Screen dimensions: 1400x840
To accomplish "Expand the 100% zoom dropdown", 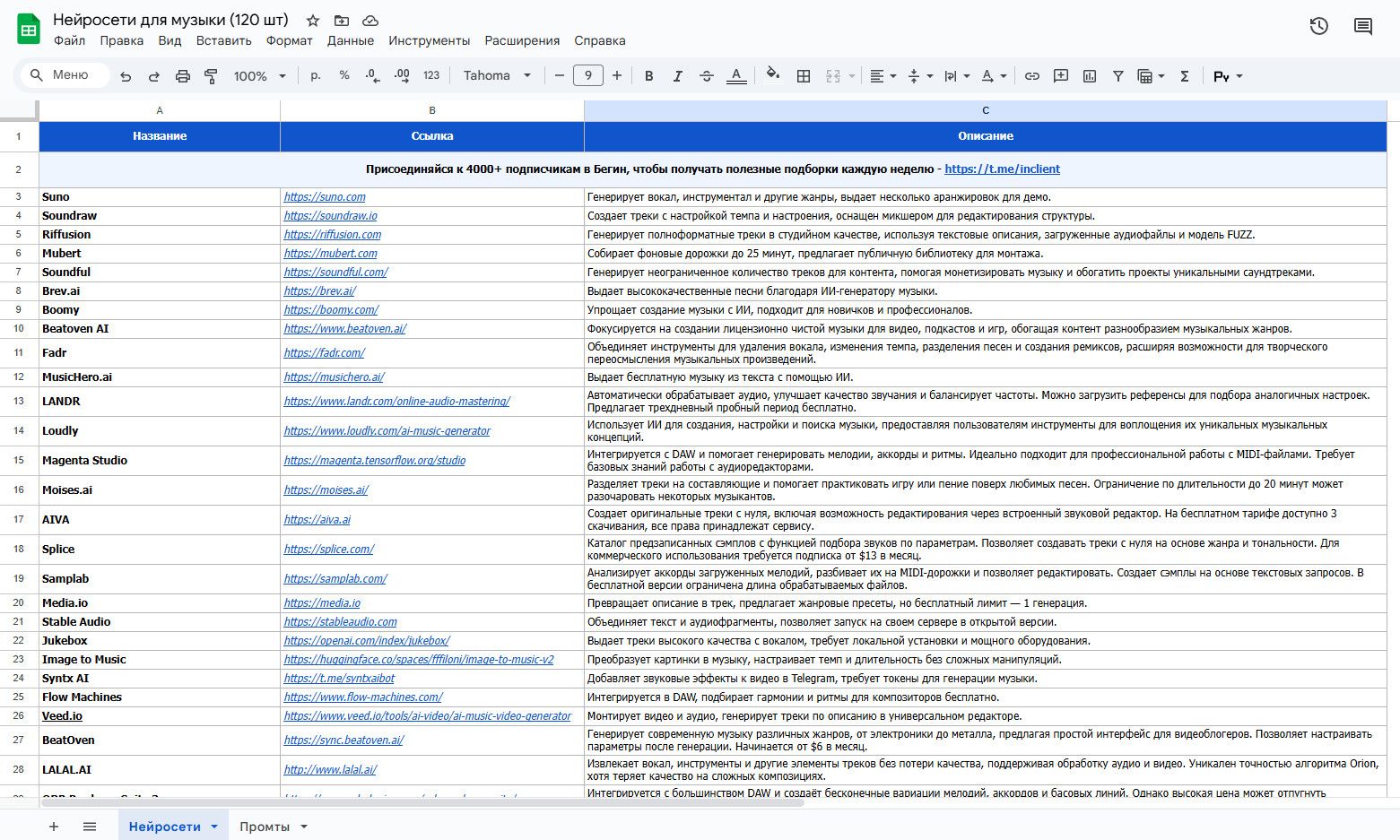I will coord(259,76).
